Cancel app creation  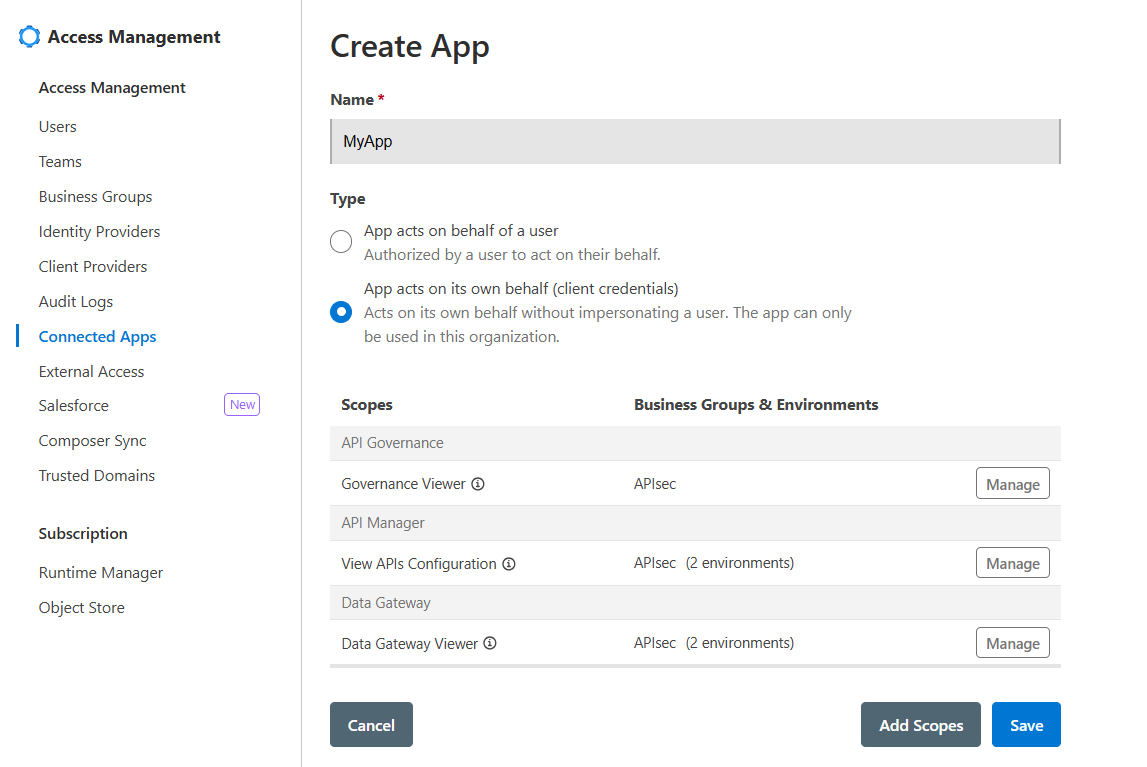tap(371, 724)
